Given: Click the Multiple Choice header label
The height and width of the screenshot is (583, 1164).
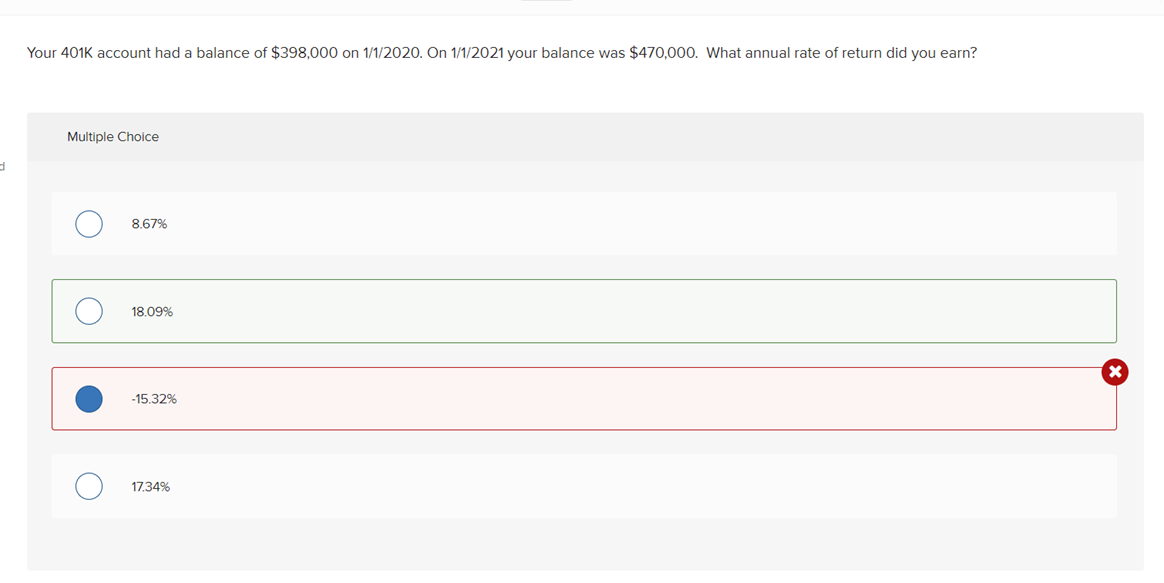Looking at the screenshot, I should [x=113, y=136].
